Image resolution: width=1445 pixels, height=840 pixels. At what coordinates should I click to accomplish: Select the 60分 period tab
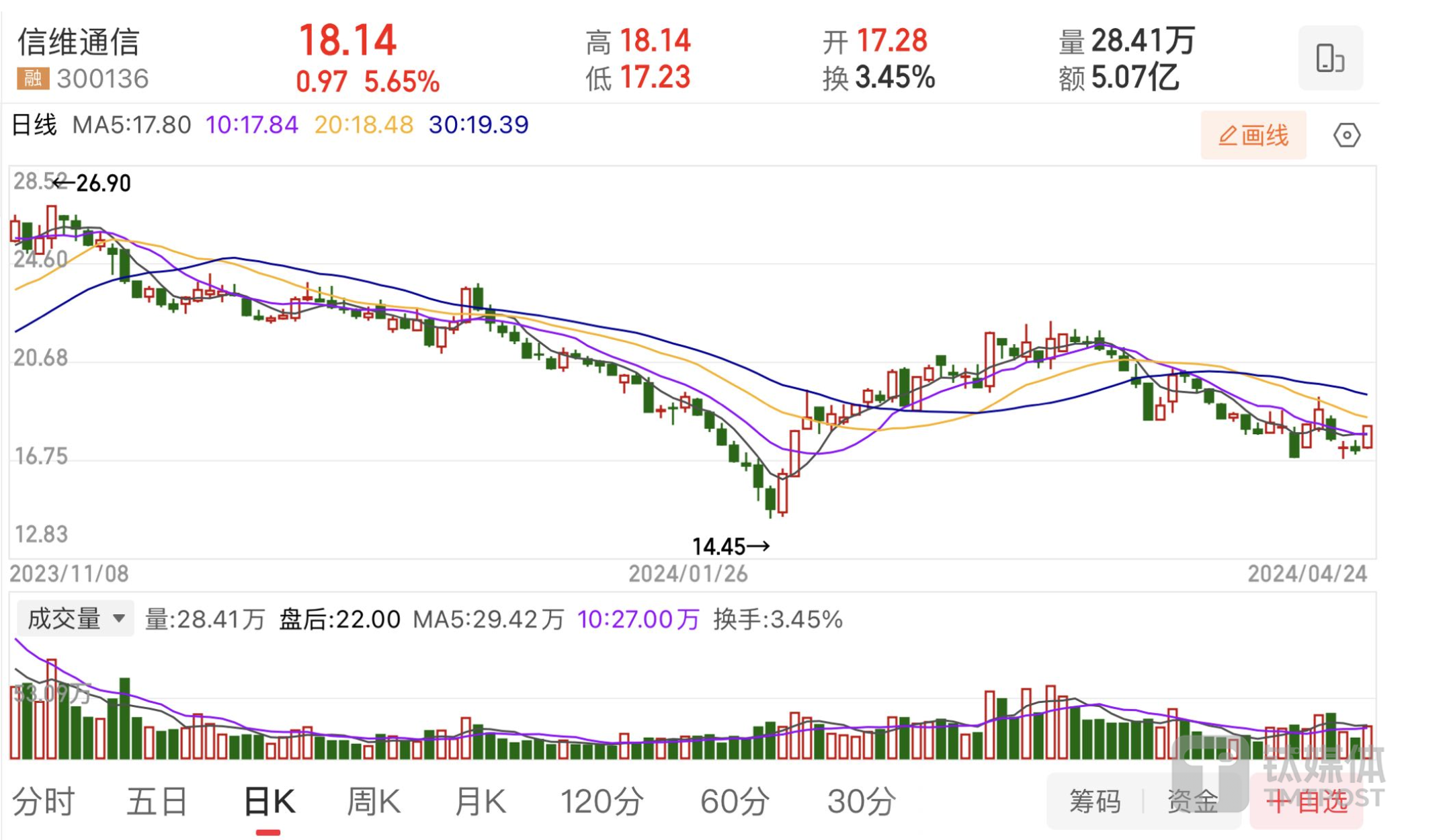point(735,801)
